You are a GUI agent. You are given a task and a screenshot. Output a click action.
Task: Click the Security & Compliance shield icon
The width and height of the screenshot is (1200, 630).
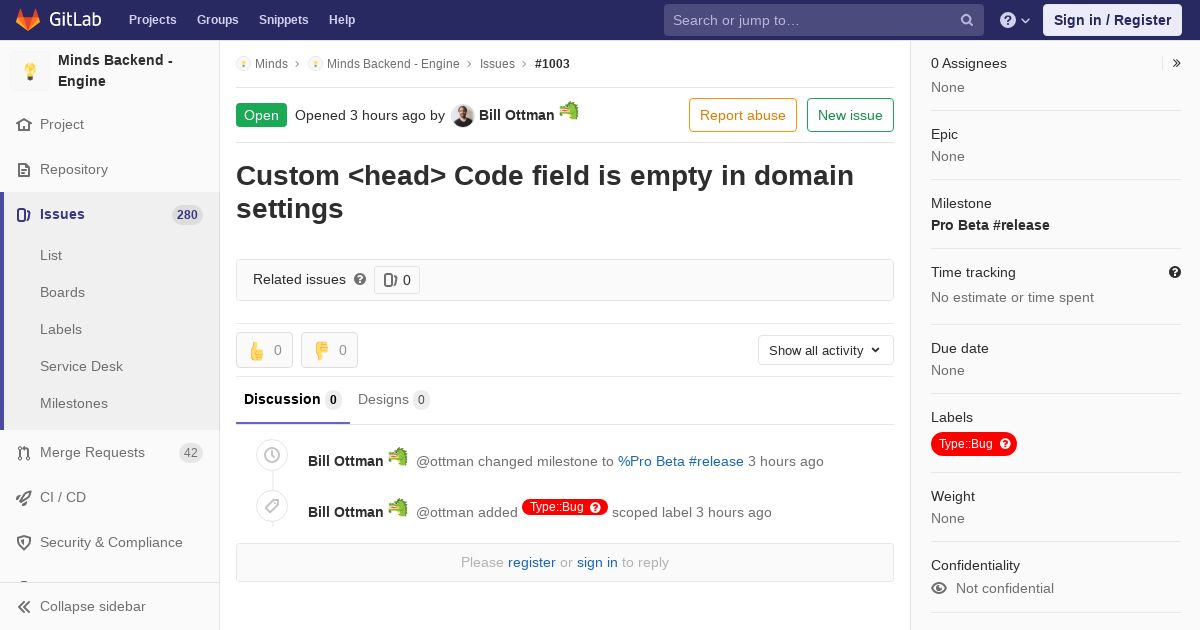(x=24, y=543)
